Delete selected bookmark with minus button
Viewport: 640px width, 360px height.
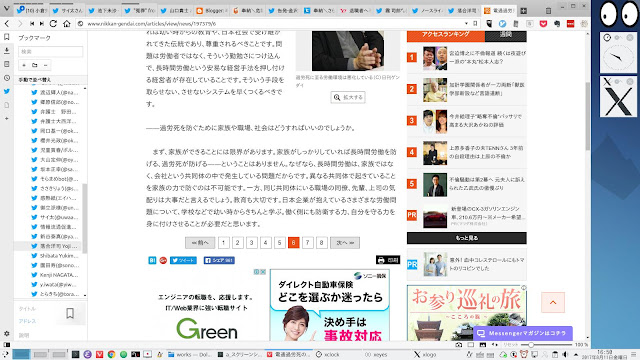click(x=46, y=65)
